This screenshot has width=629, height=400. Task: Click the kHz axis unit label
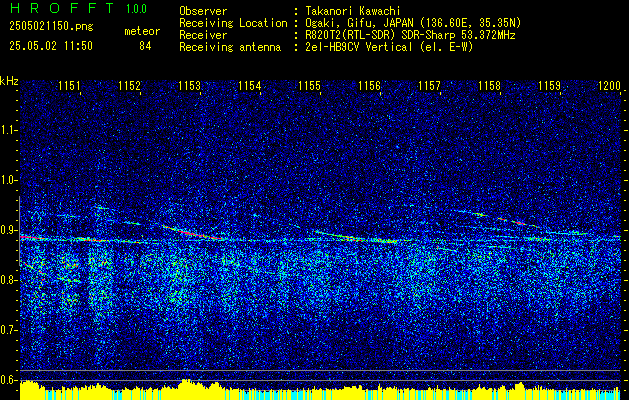click(9, 81)
